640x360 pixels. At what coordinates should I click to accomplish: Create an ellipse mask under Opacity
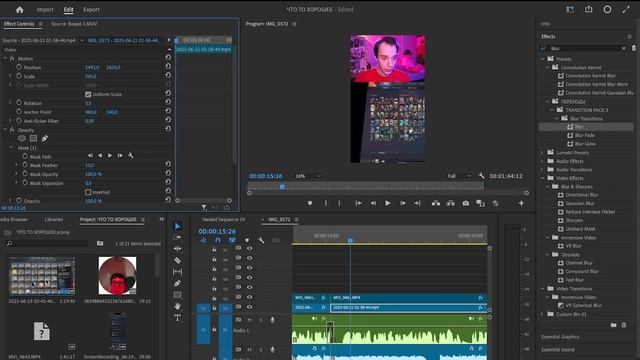click(22, 138)
